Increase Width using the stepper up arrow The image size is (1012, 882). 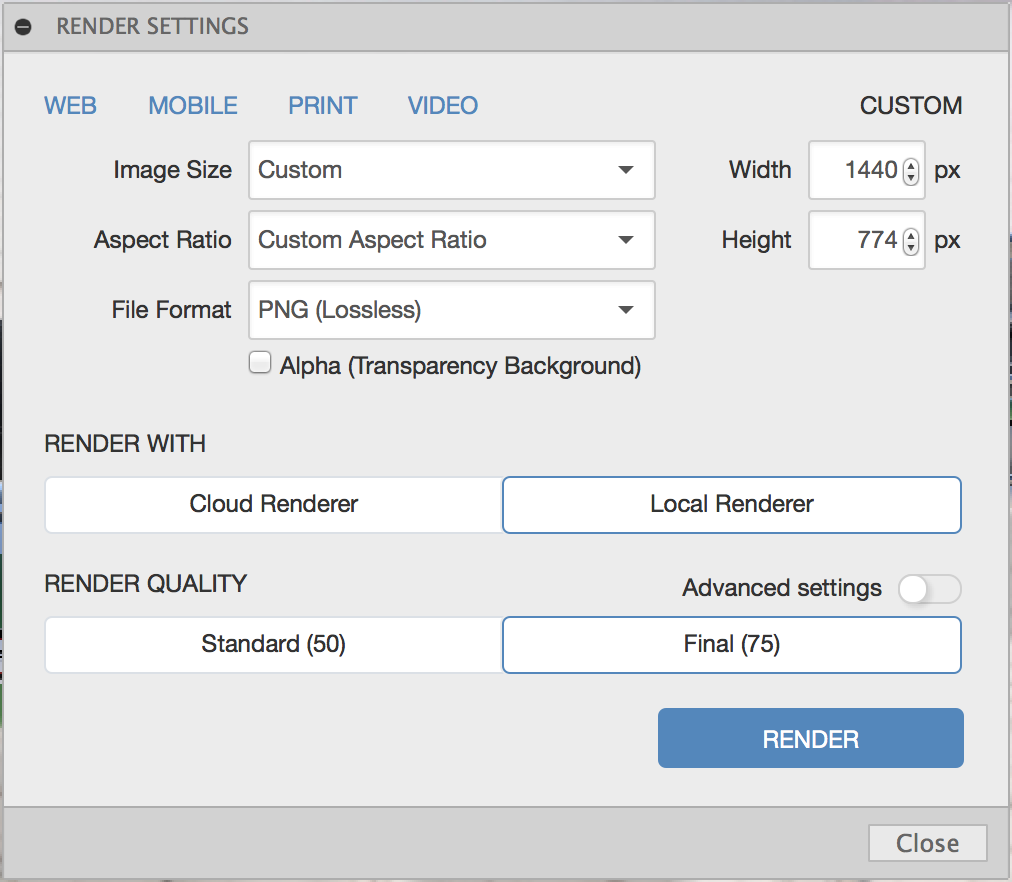[x=910, y=165]
